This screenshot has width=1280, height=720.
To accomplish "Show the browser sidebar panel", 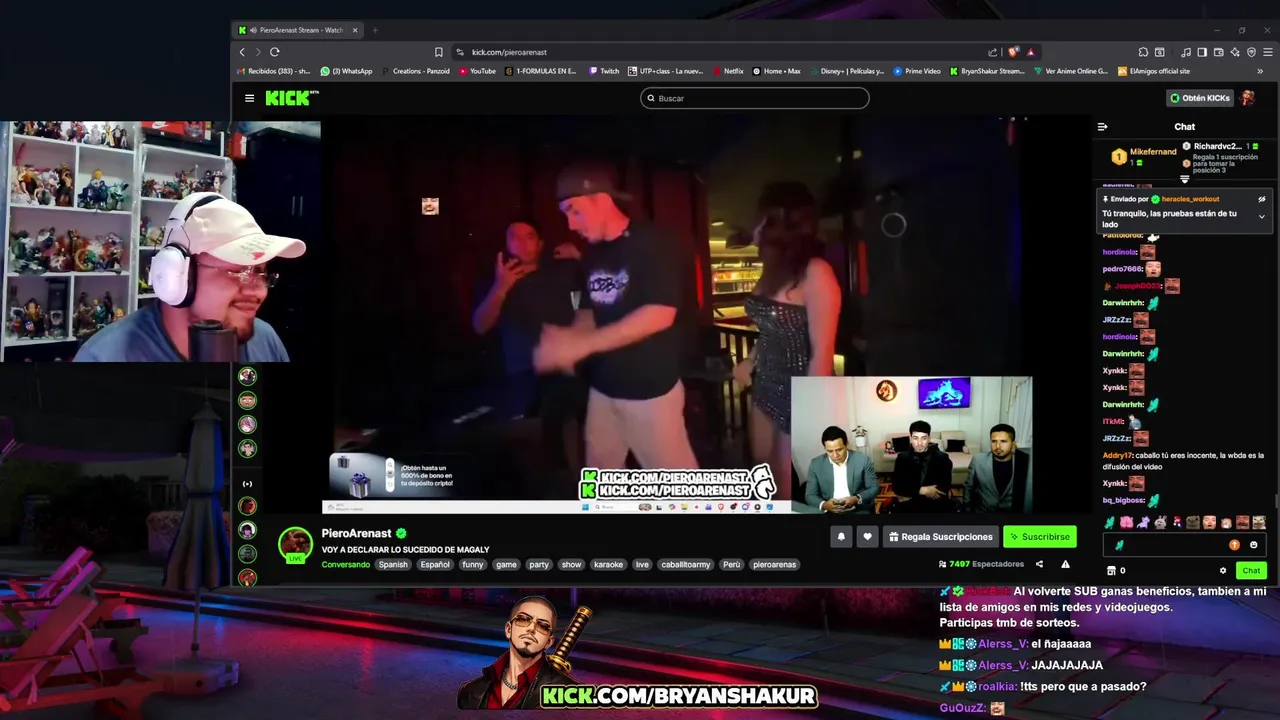I will tap(1202, 52).
